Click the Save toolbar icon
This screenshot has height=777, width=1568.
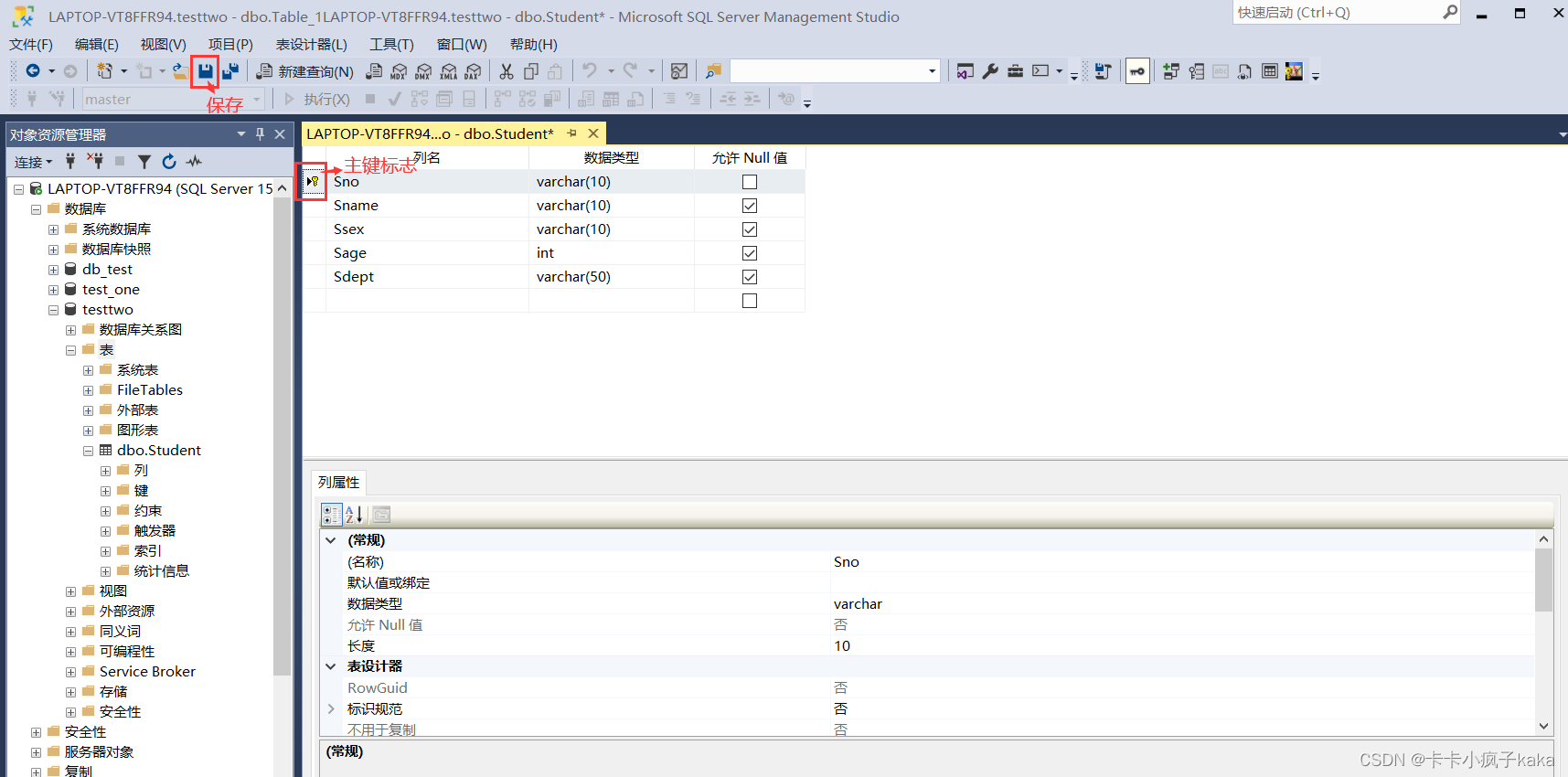[205, 70]
